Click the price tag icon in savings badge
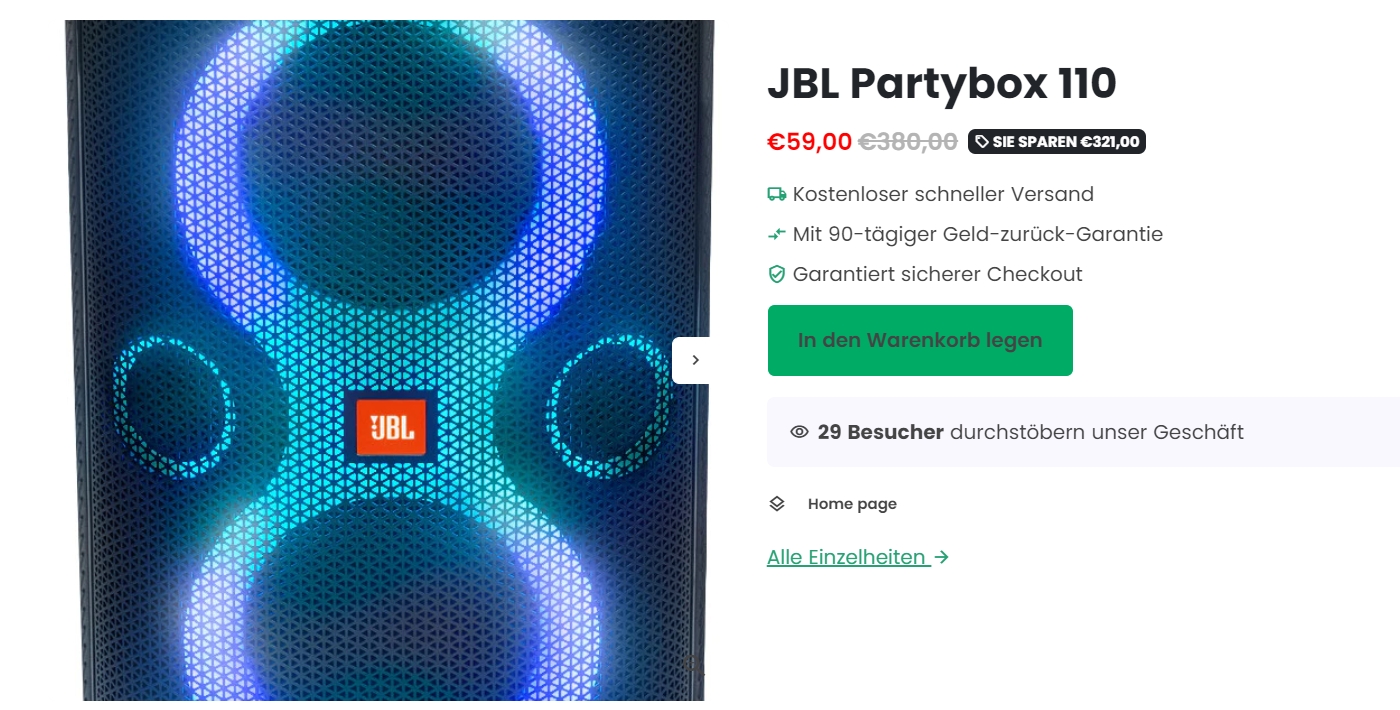This screenshot has width=1400, height=710. [982, 142]
